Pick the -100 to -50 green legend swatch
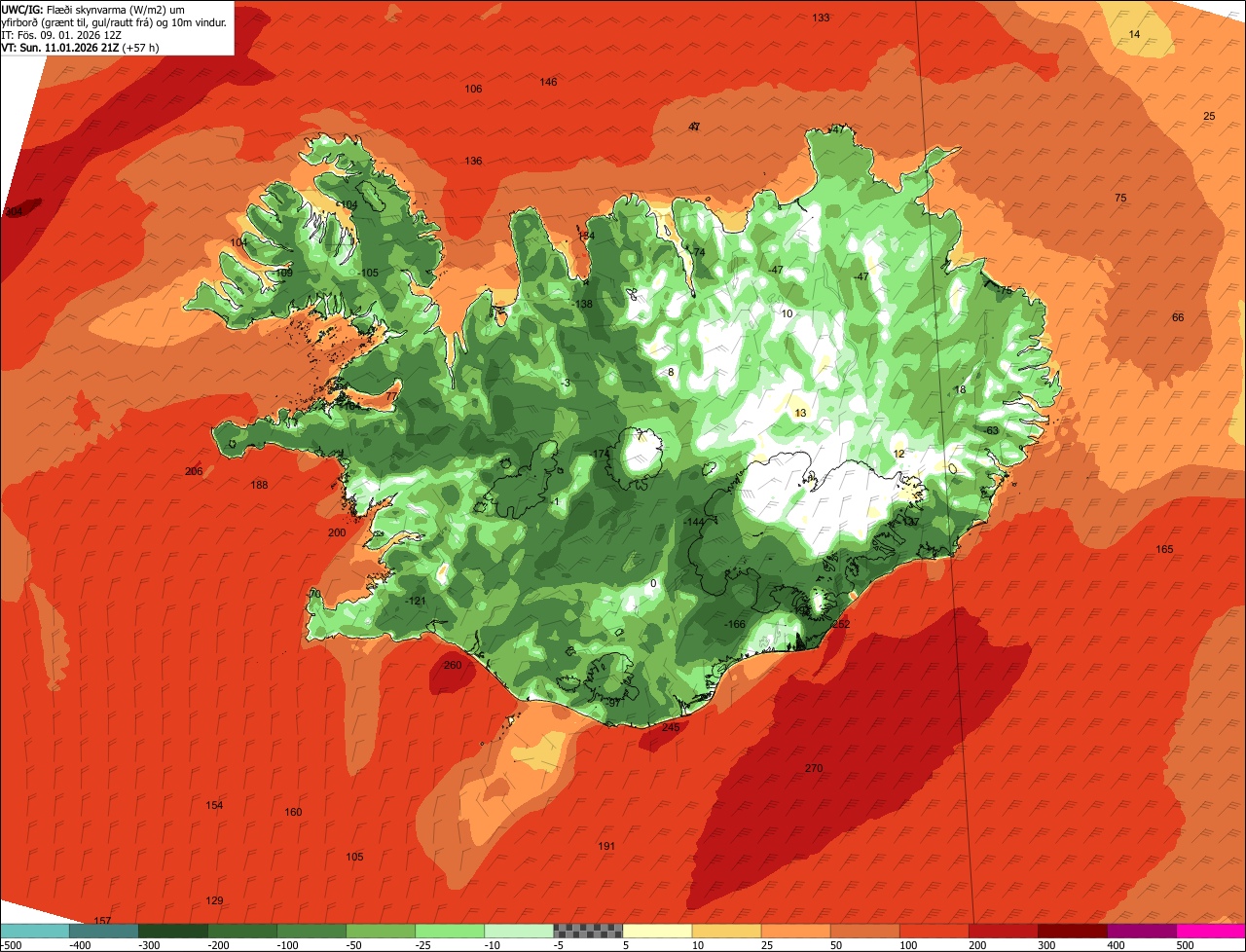This screenshot has width=1246, height=952. (x=311, y=931)
